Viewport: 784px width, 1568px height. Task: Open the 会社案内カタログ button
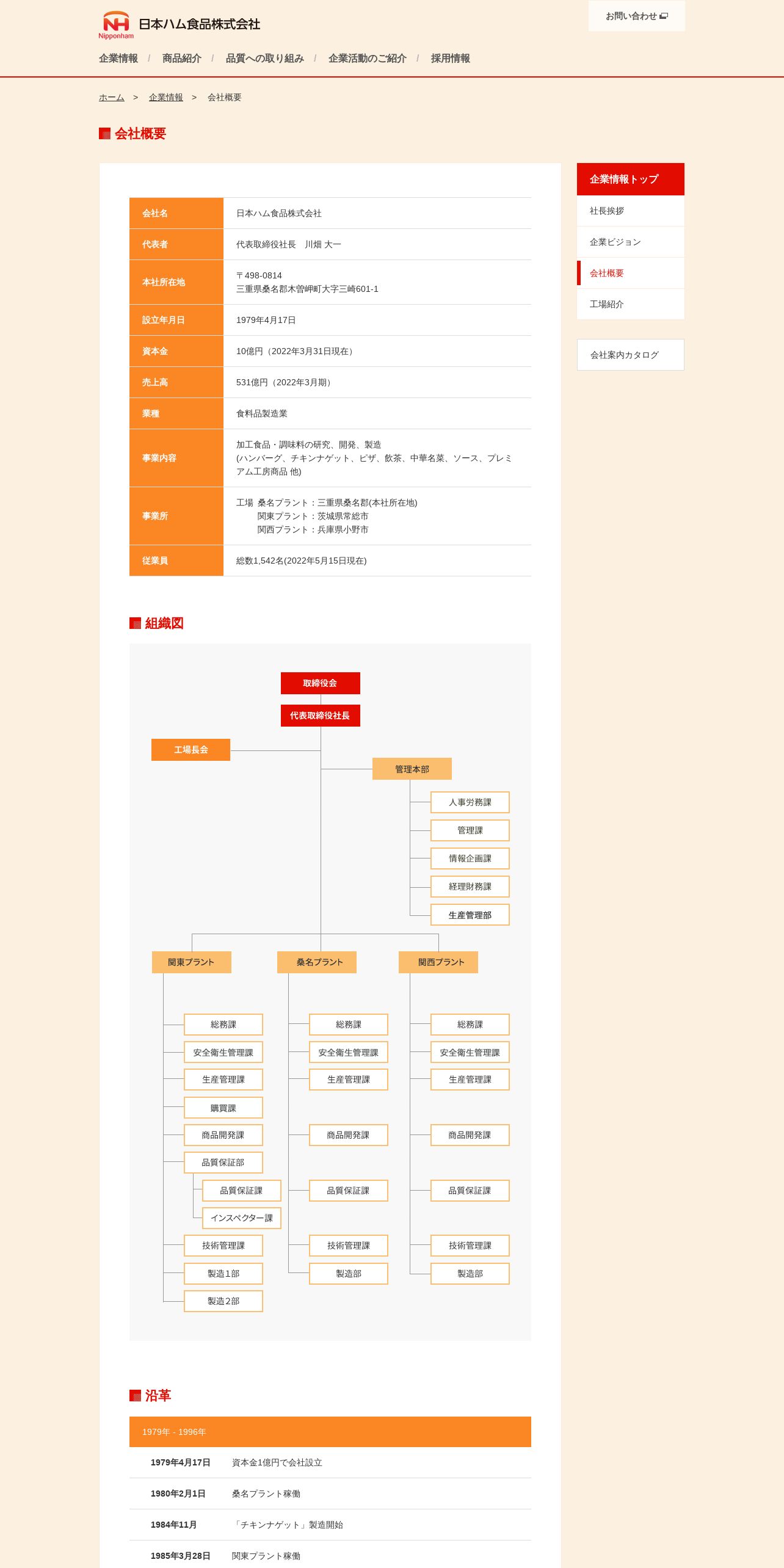click(631, 355)
